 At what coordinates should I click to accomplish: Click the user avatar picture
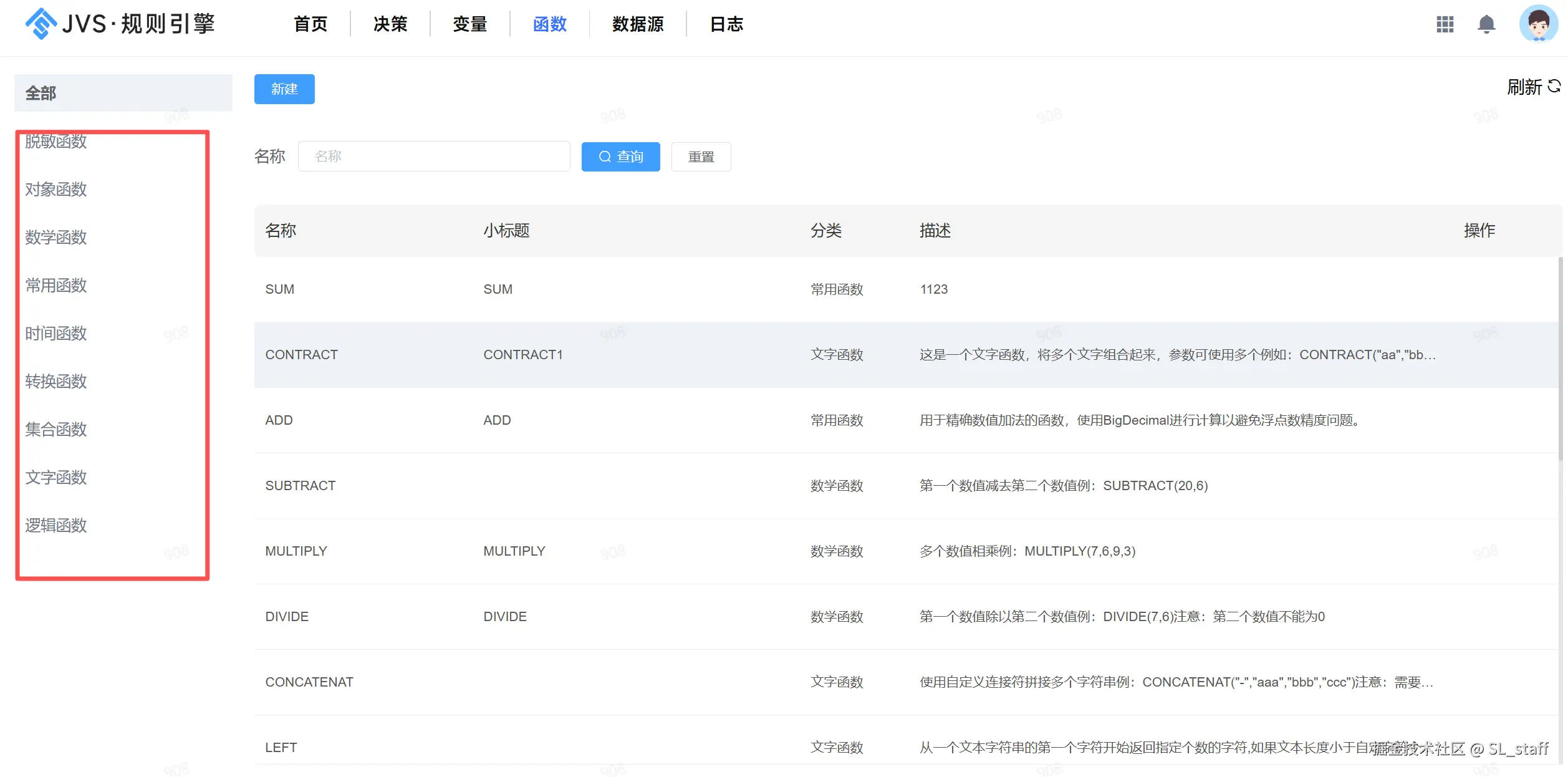pyautogui.click(x=1538, y=24)
